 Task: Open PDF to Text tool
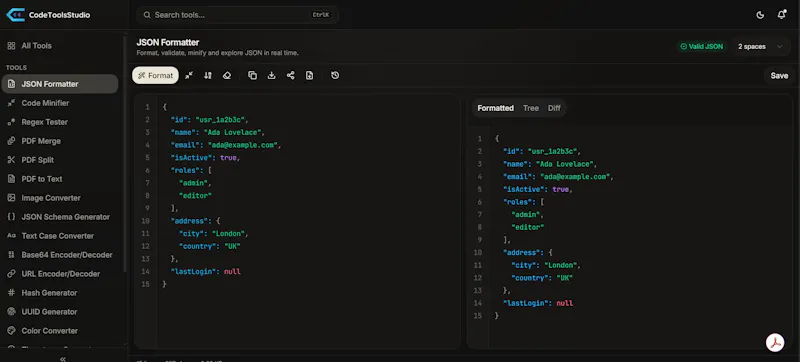click(x=60, y=179)
